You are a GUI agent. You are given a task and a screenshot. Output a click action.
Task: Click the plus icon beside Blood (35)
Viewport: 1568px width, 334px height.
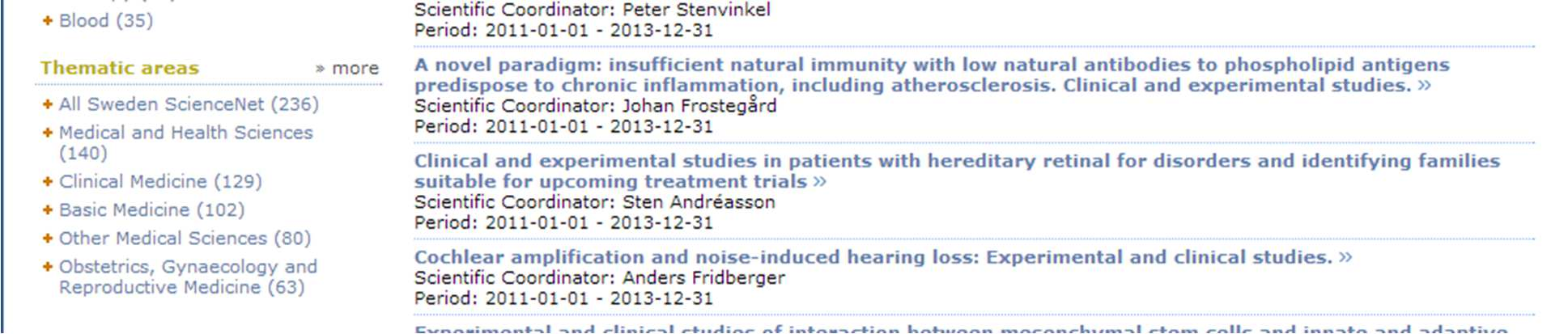click(47, 21)
